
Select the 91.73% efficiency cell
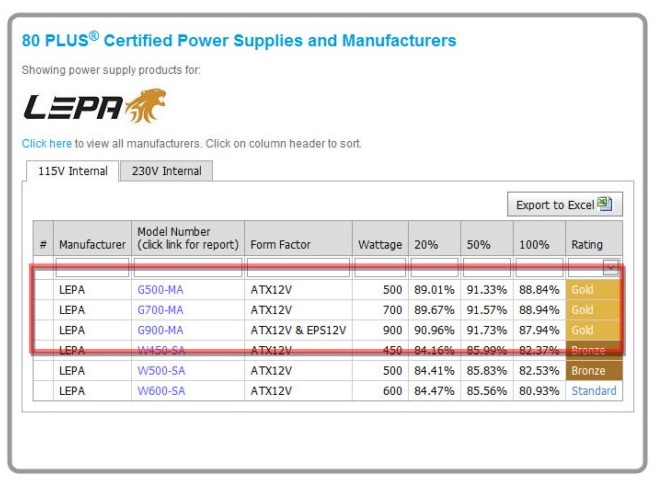pos(487,330)
